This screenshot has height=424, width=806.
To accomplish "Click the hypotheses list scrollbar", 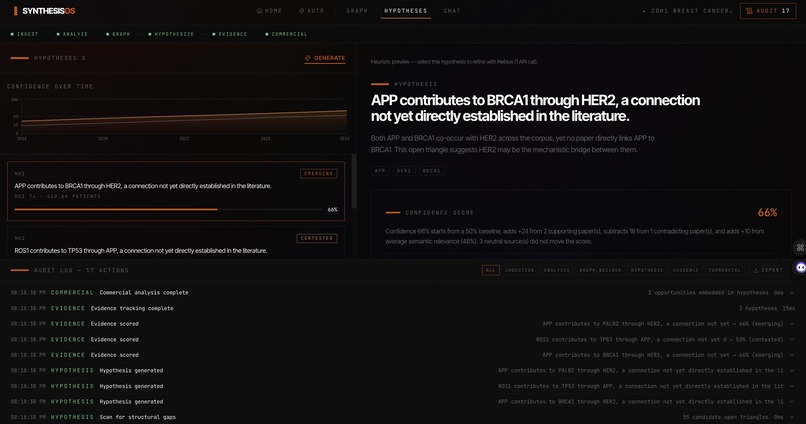I will (x=354, y=181).
